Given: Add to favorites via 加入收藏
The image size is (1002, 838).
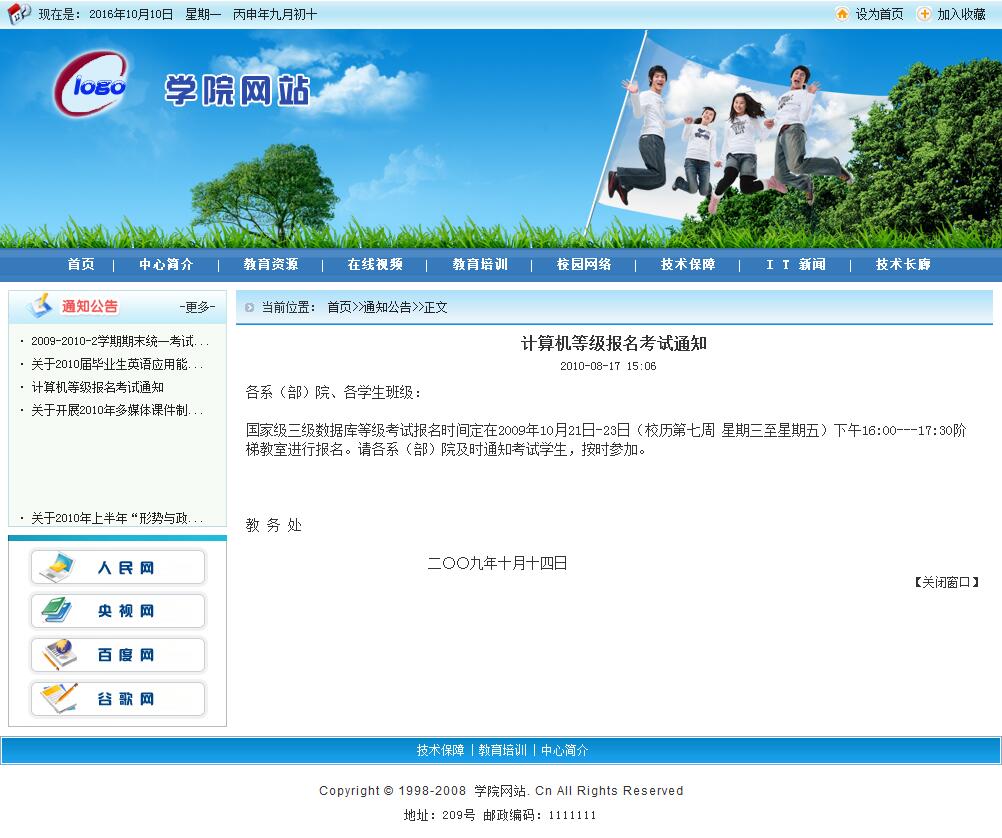Looking at the screenshot, I should (961, 14).
